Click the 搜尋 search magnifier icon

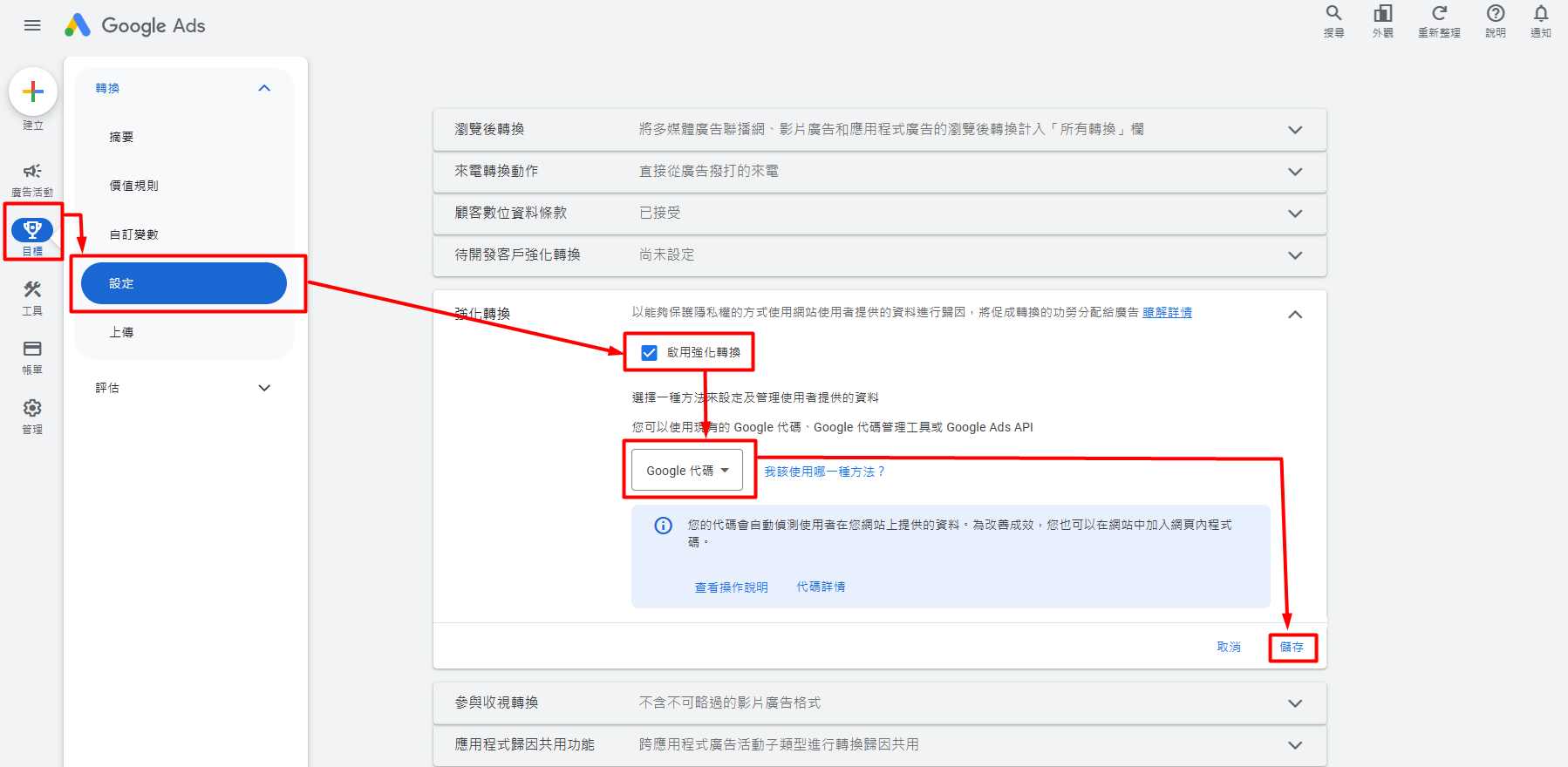point(1333,14)
